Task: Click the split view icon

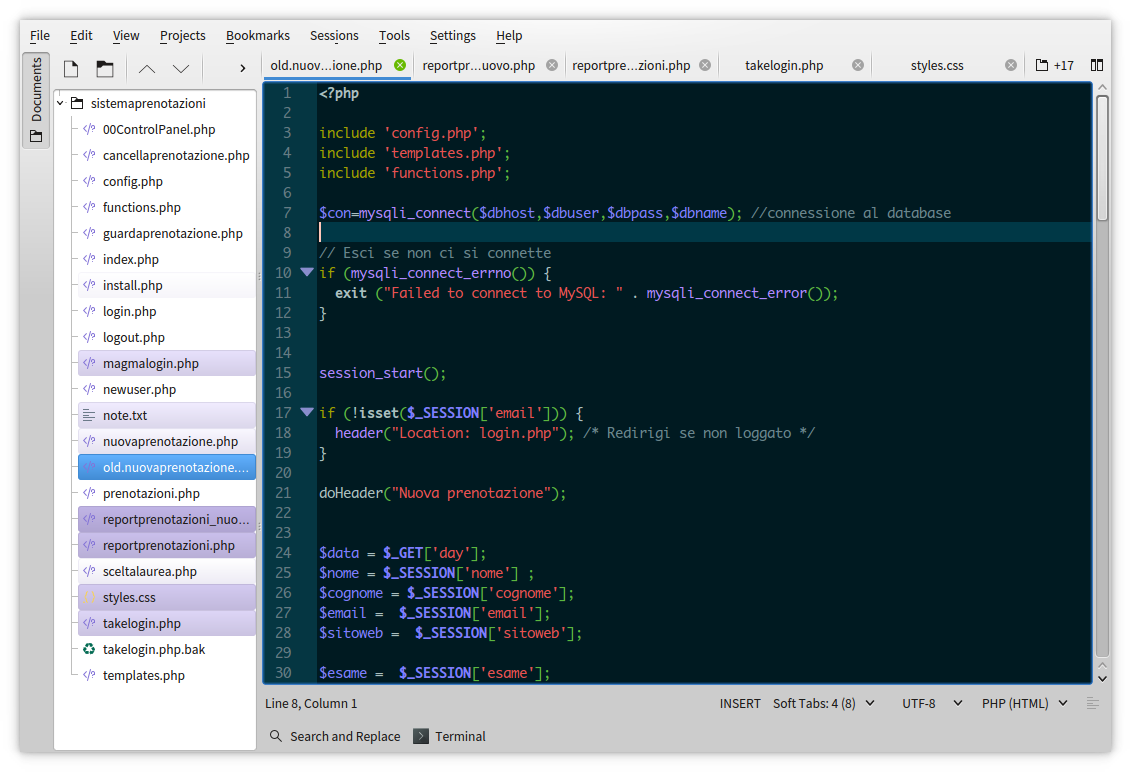Action: tap(1096, 66)
